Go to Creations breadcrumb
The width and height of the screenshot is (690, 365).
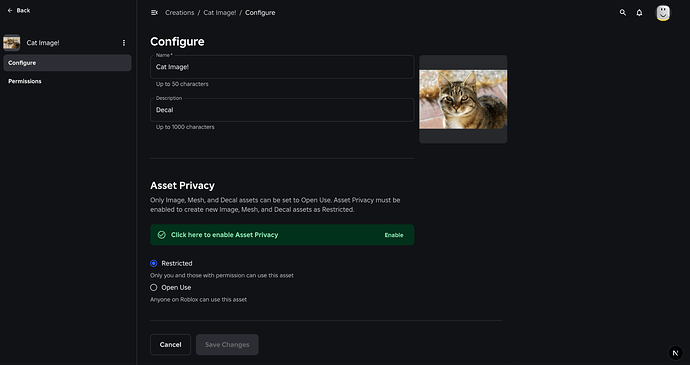[x=180, y=13]
